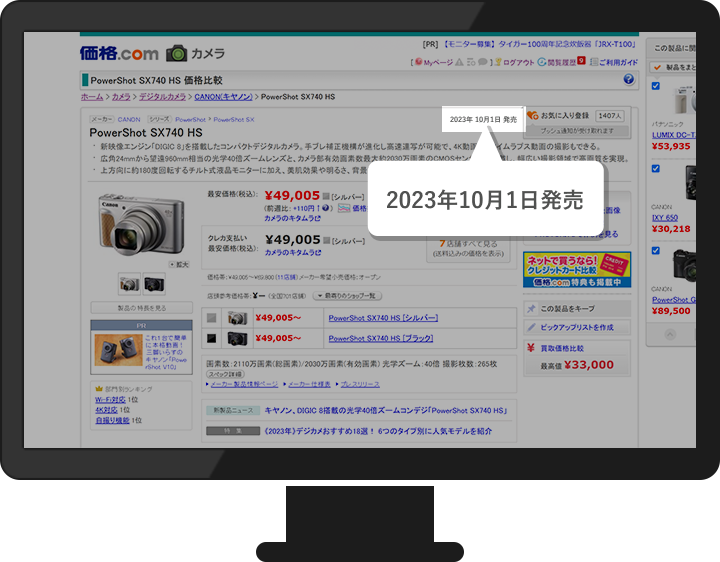Screen dimensions: 720x562
Task: Click the main PowerShot SX740 HS product photo
Action: tap(141, 225)
